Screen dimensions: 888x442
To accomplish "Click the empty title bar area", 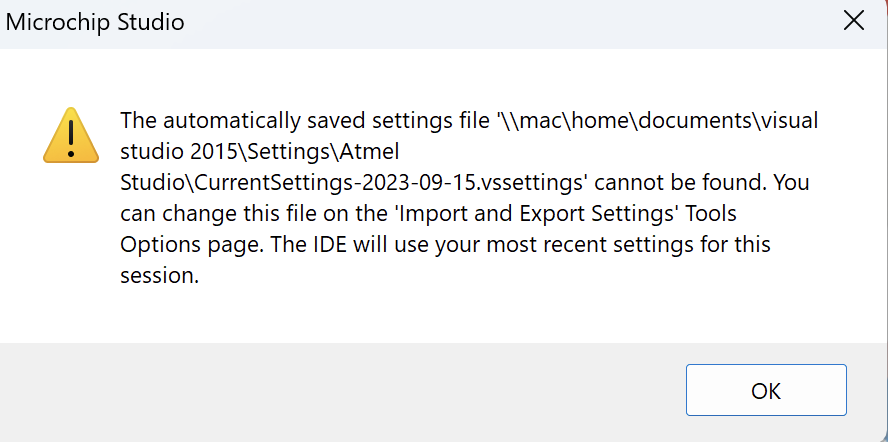I will point(510,23).
